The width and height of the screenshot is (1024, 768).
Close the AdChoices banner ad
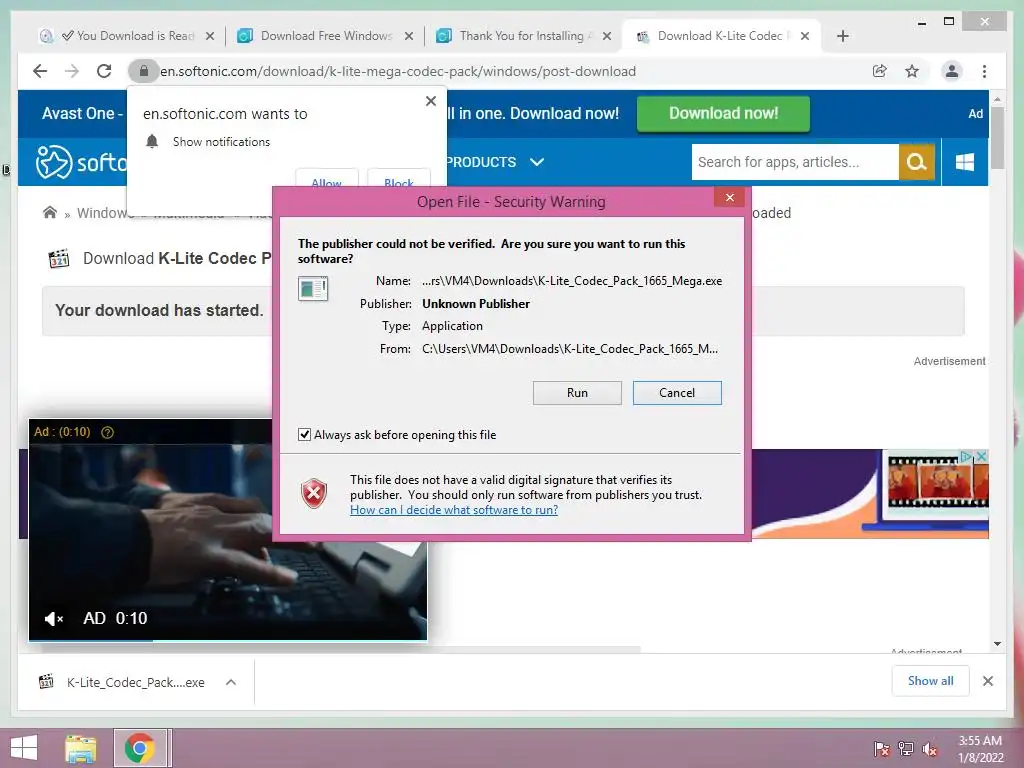(981, 456)
